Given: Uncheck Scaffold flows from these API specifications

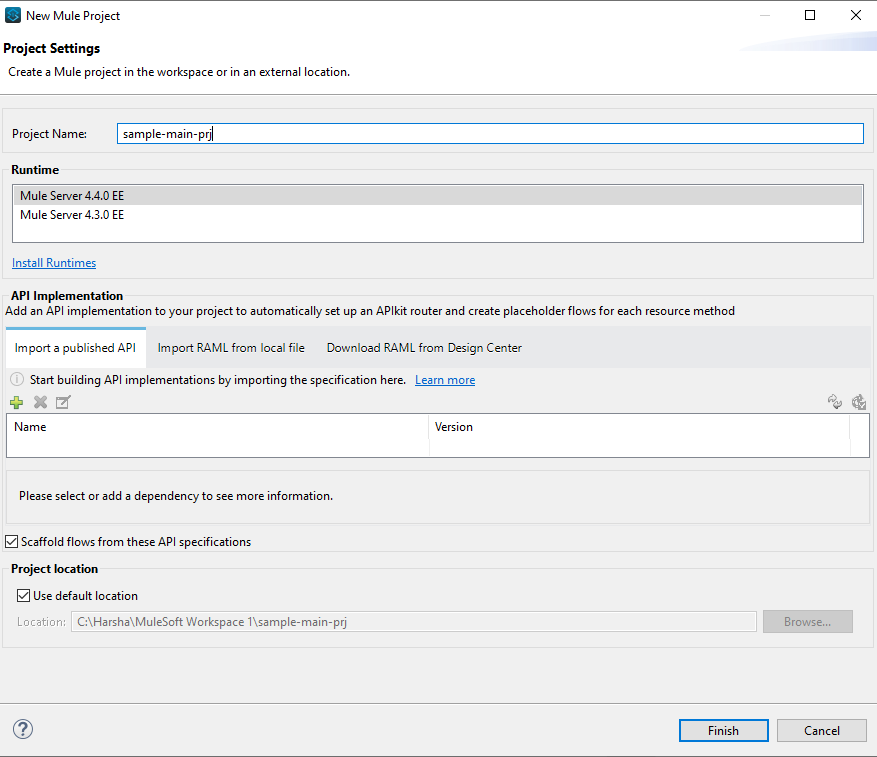Looking at the screenshot, I should click(10, 540).
